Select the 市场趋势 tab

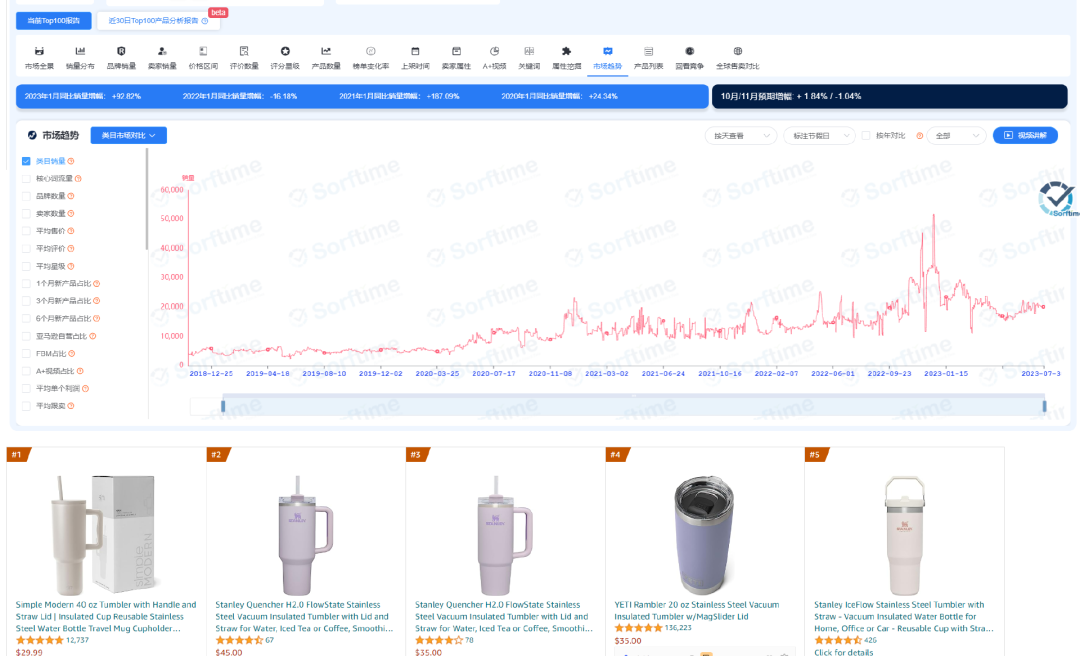point(608,58)
